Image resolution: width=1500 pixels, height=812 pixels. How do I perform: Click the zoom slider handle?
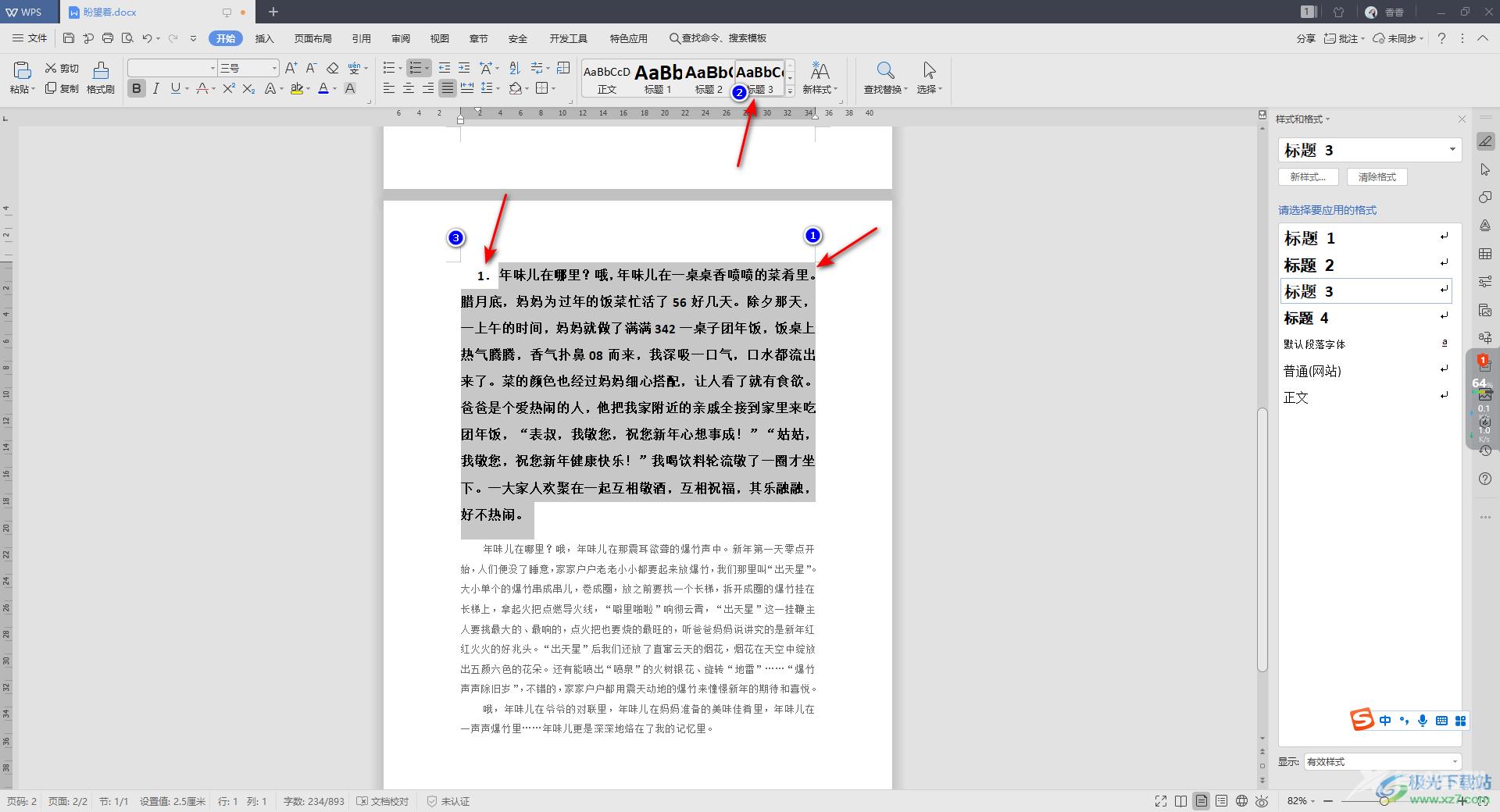(x=1384, y=801)
